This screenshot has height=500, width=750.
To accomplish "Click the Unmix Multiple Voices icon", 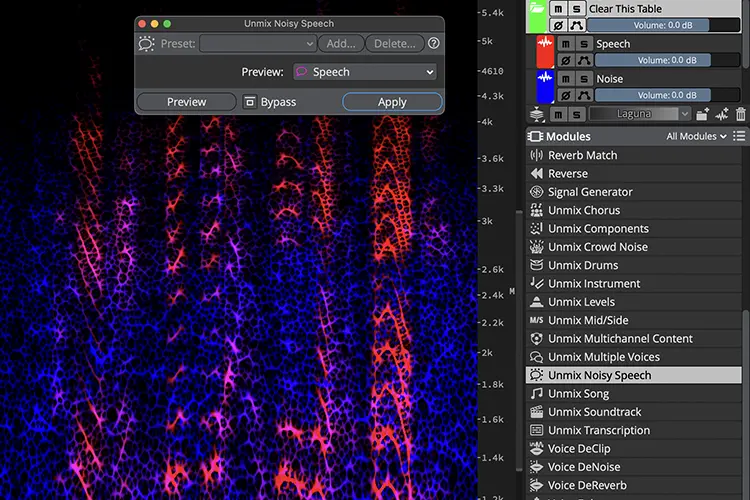I will [537, 357].
